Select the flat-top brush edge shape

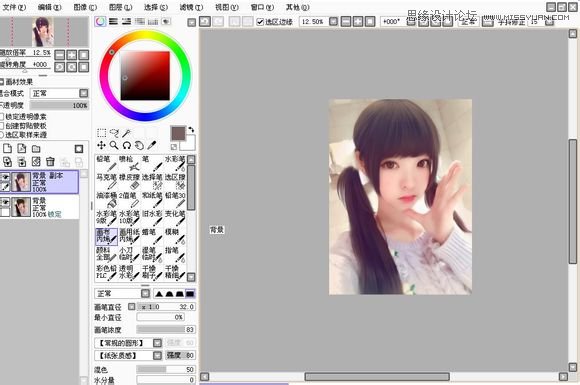[190, 294]
